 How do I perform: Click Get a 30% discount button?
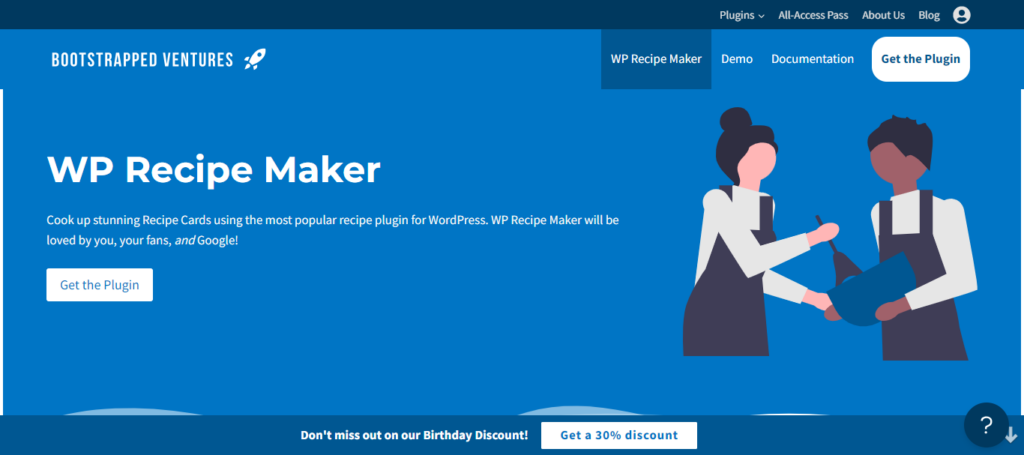click(x=618, y=435)
